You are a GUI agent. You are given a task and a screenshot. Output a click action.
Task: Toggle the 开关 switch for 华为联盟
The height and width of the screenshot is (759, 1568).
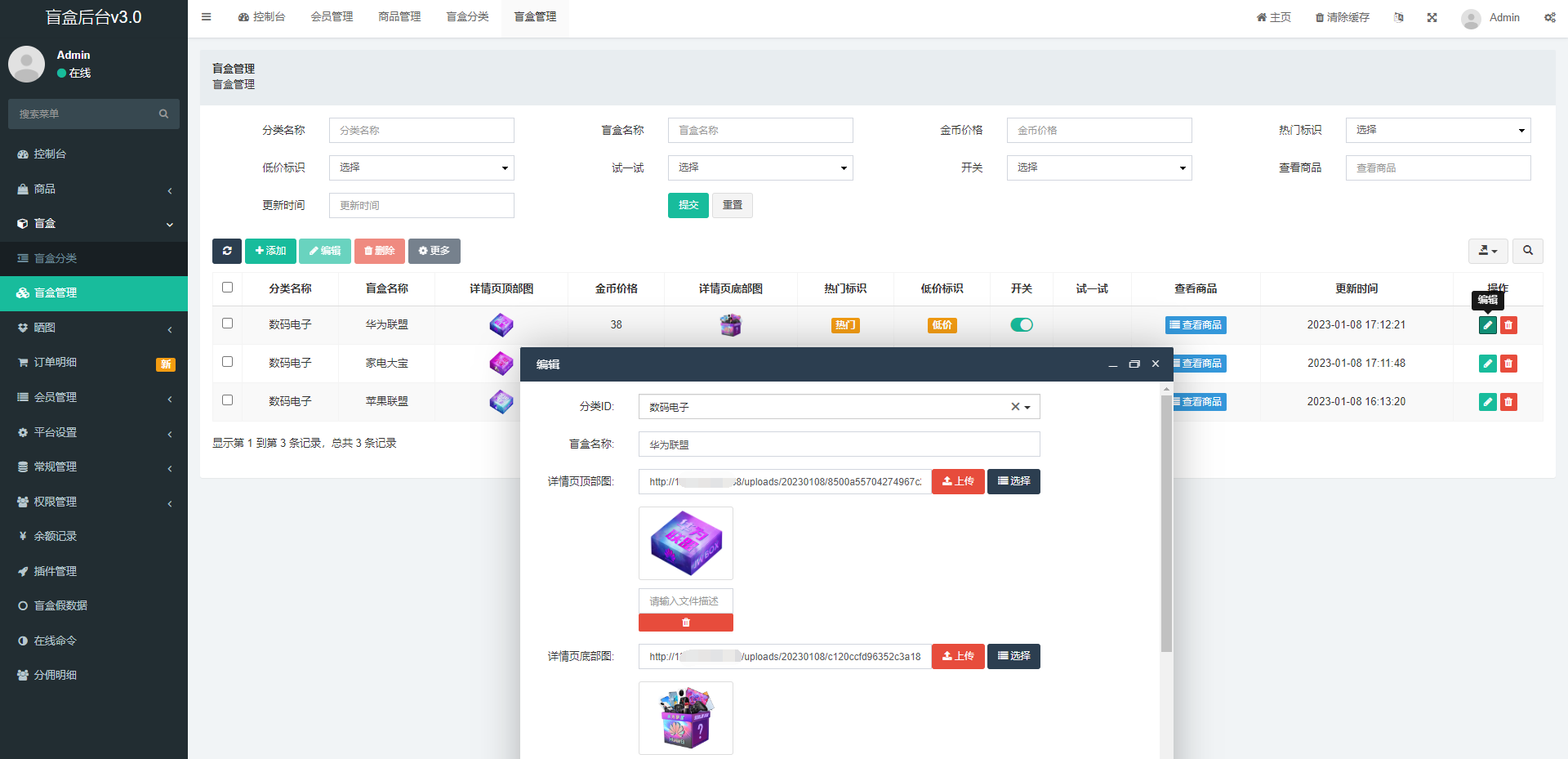(x=1021, y=325)
